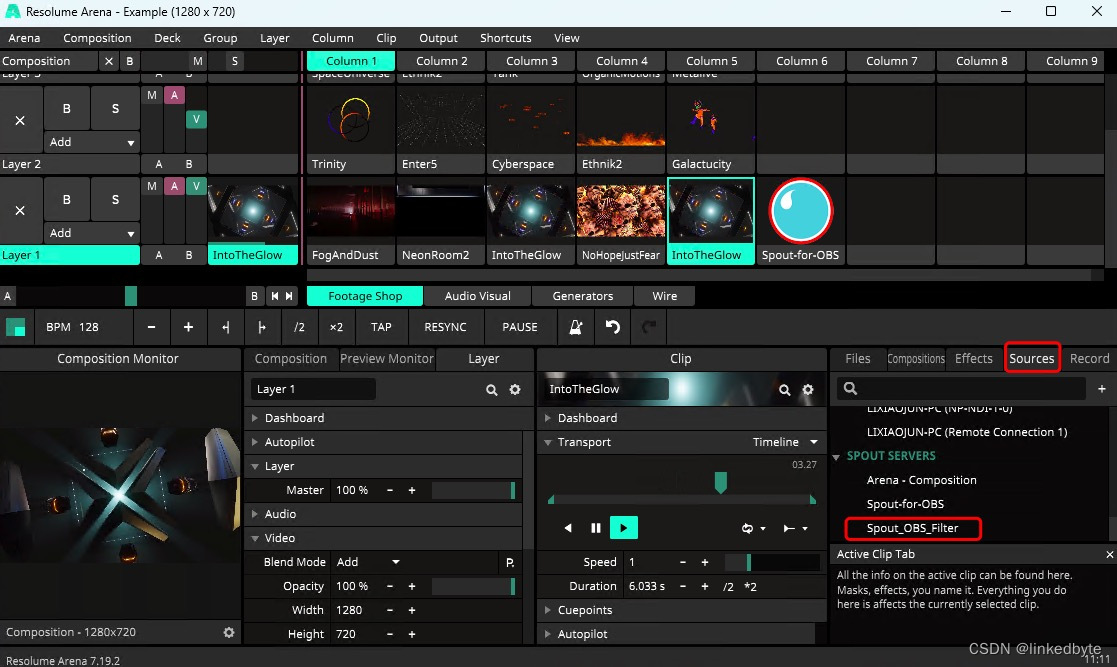Double the BPM with ×2
Viewport: 1117px width, 667px height.
336,327
